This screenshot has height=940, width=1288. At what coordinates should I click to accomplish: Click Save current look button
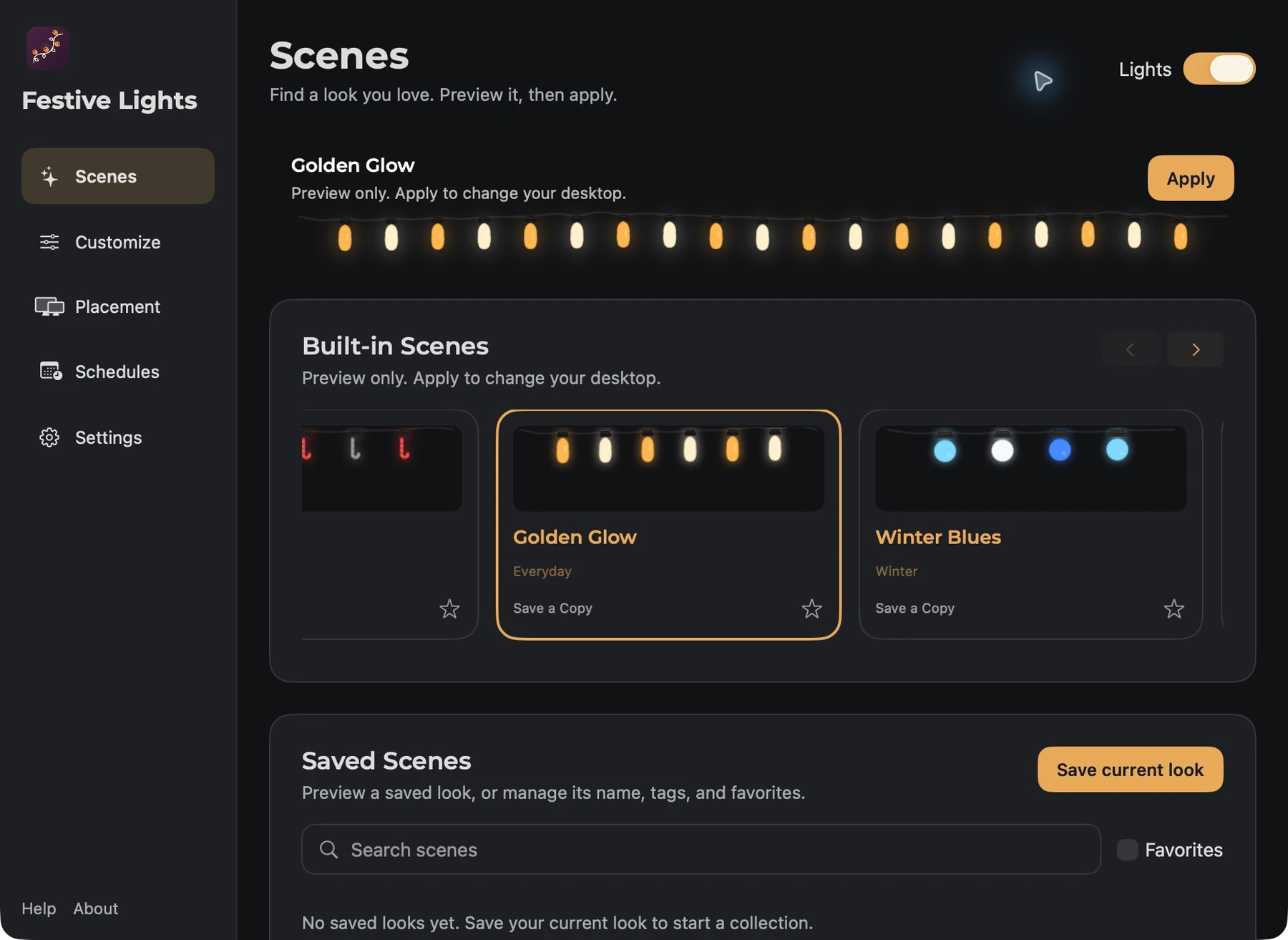click(1130, 770)
